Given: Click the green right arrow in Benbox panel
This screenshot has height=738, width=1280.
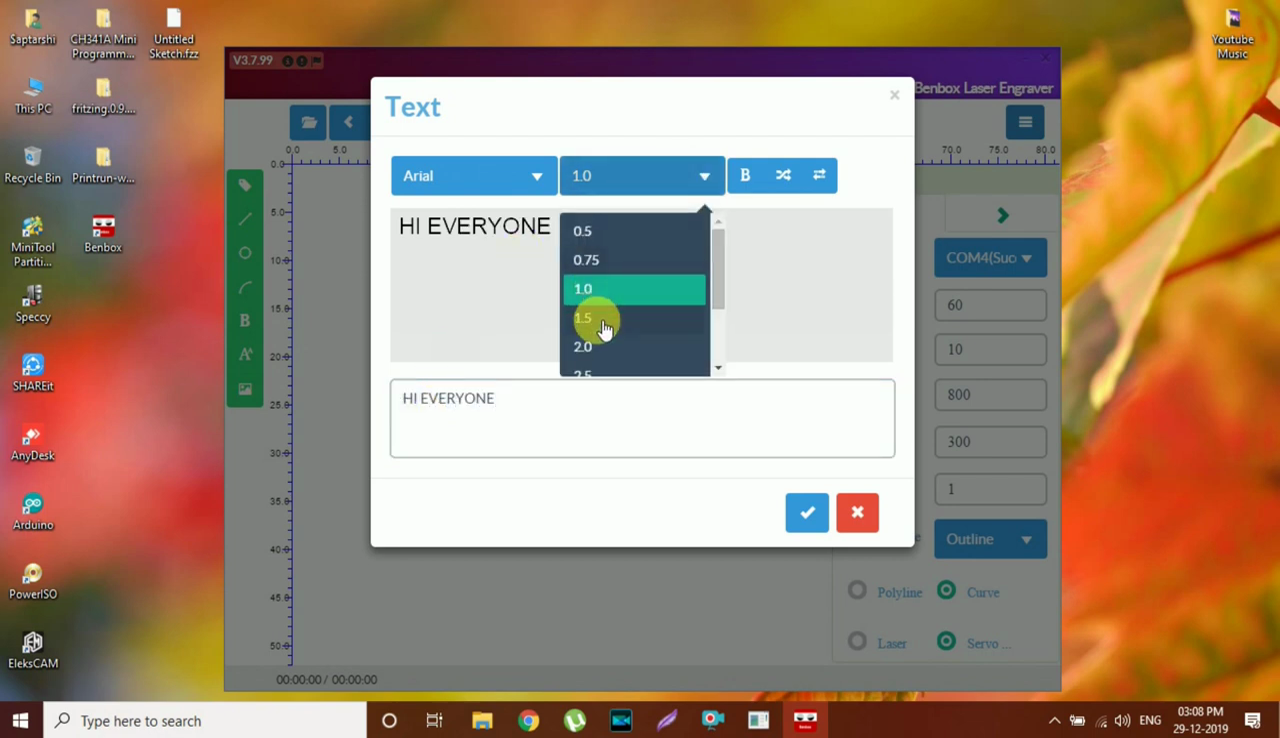Looking at the screenshot, I should [x=1002, y=215].
